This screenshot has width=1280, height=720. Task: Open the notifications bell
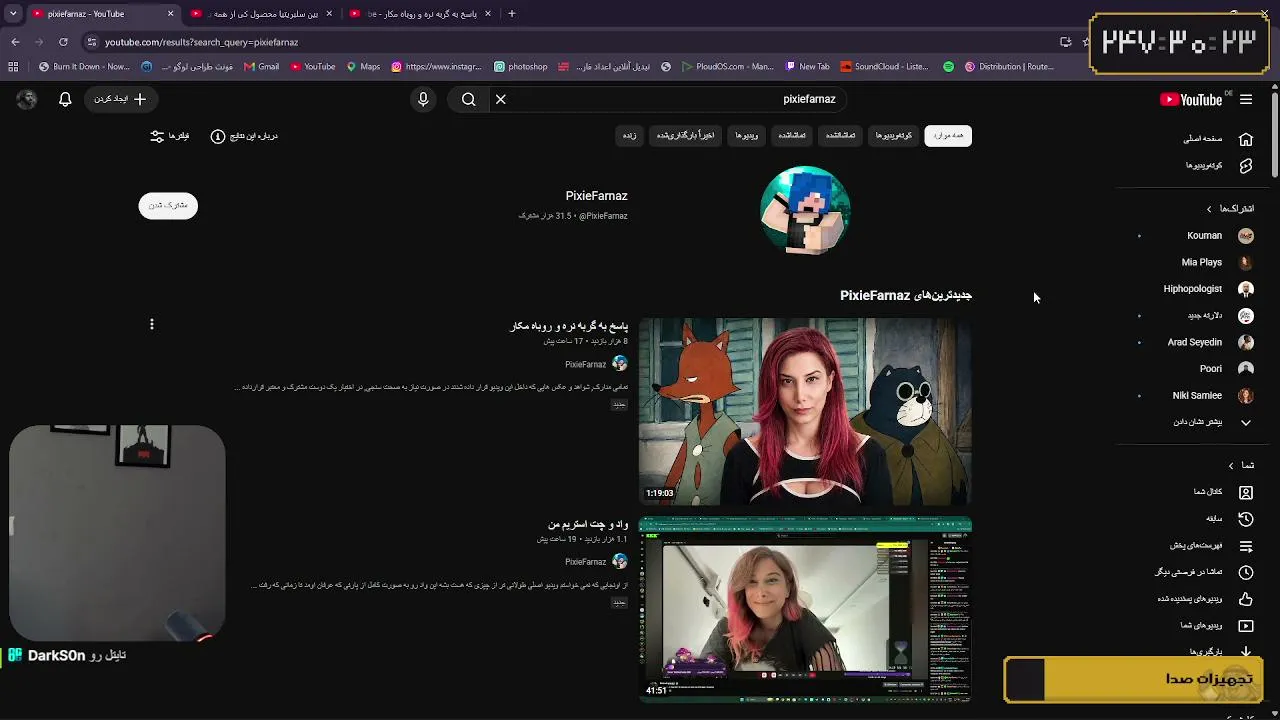pyautogui.click(x=65, y=99)
